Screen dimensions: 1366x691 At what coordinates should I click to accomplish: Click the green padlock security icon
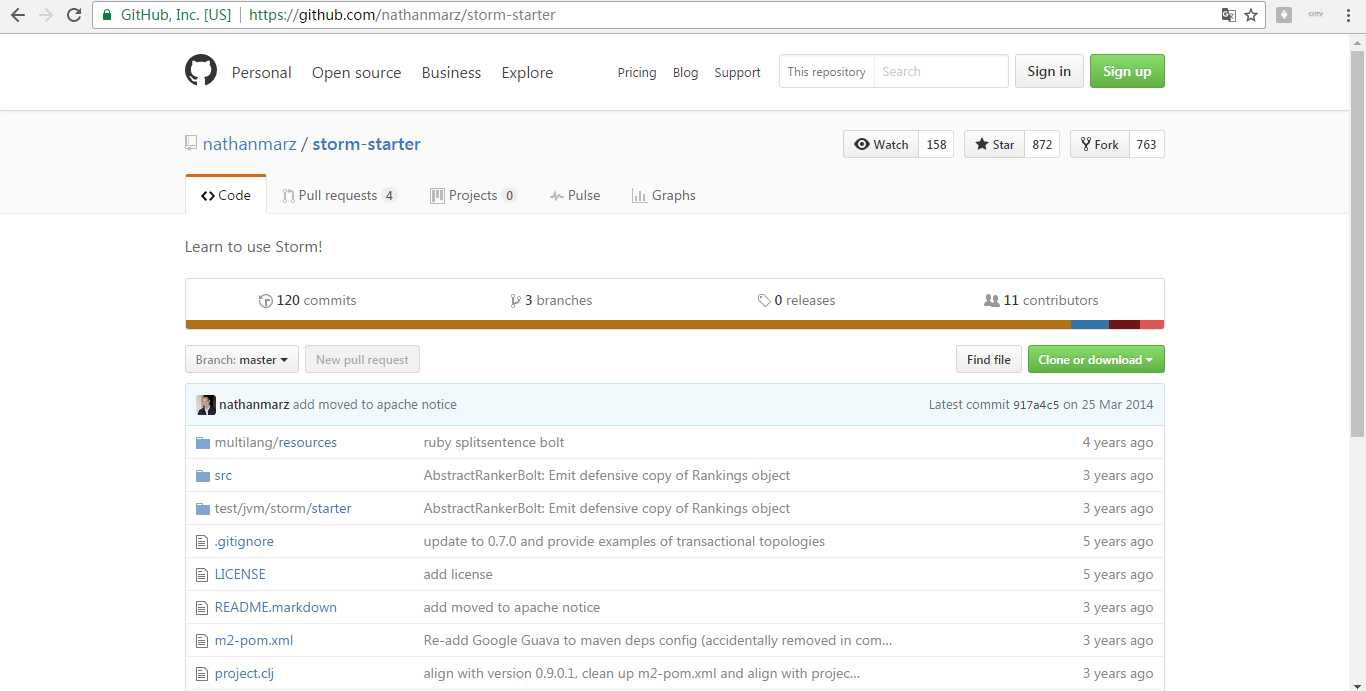click(107, 15)
